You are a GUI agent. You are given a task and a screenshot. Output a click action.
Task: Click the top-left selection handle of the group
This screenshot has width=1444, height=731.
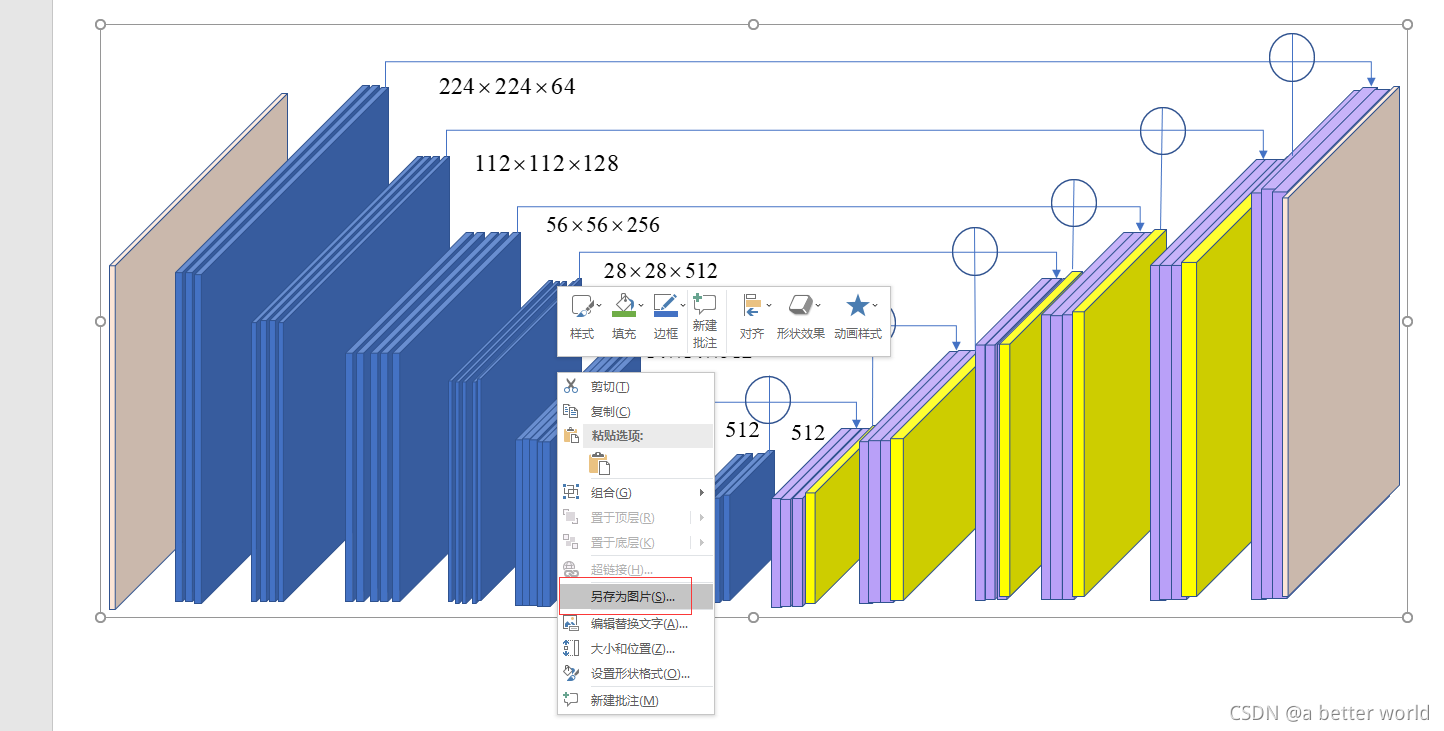coord(100,24)
